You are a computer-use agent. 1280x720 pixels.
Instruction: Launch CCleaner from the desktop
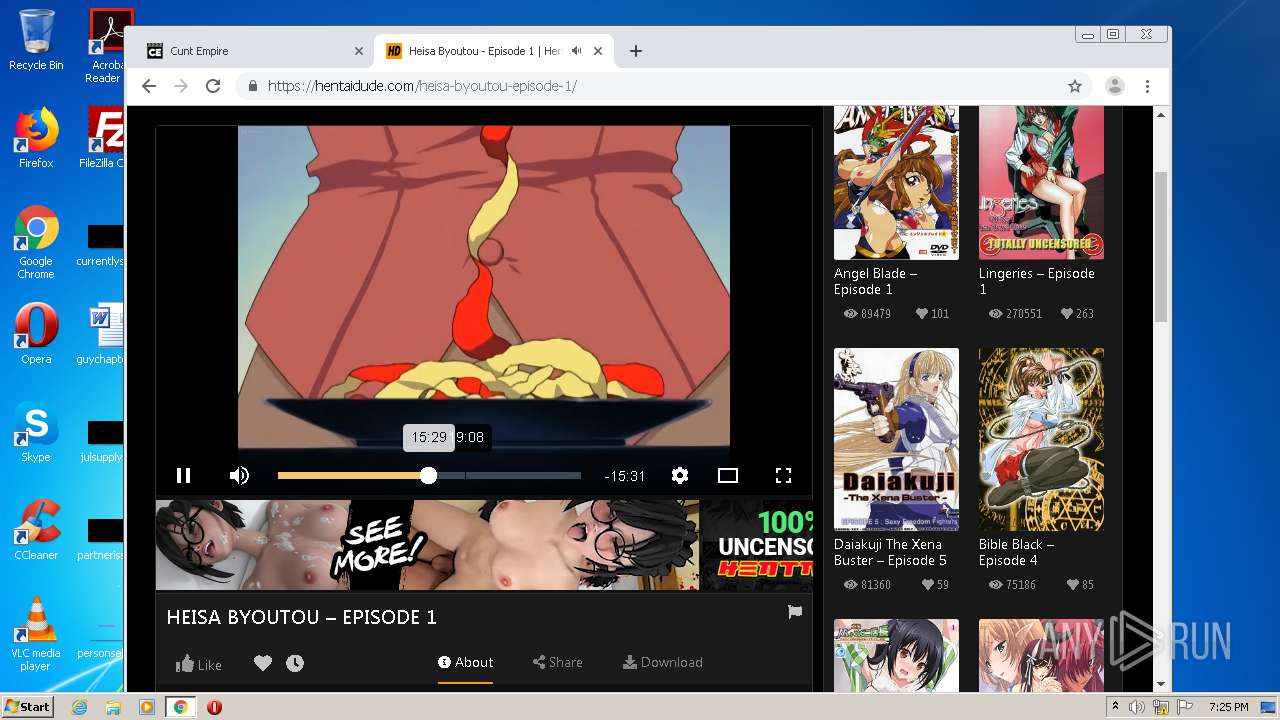click(x=36, y=530)
